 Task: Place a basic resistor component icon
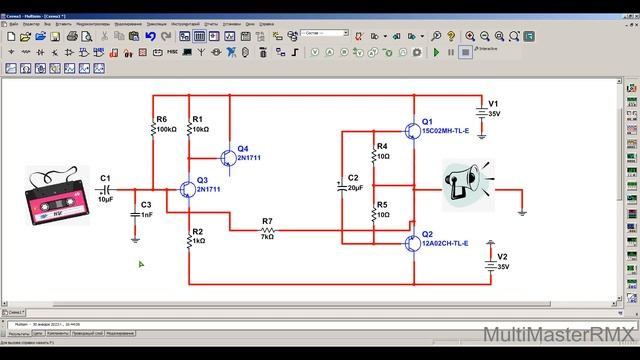pos(26,52)
